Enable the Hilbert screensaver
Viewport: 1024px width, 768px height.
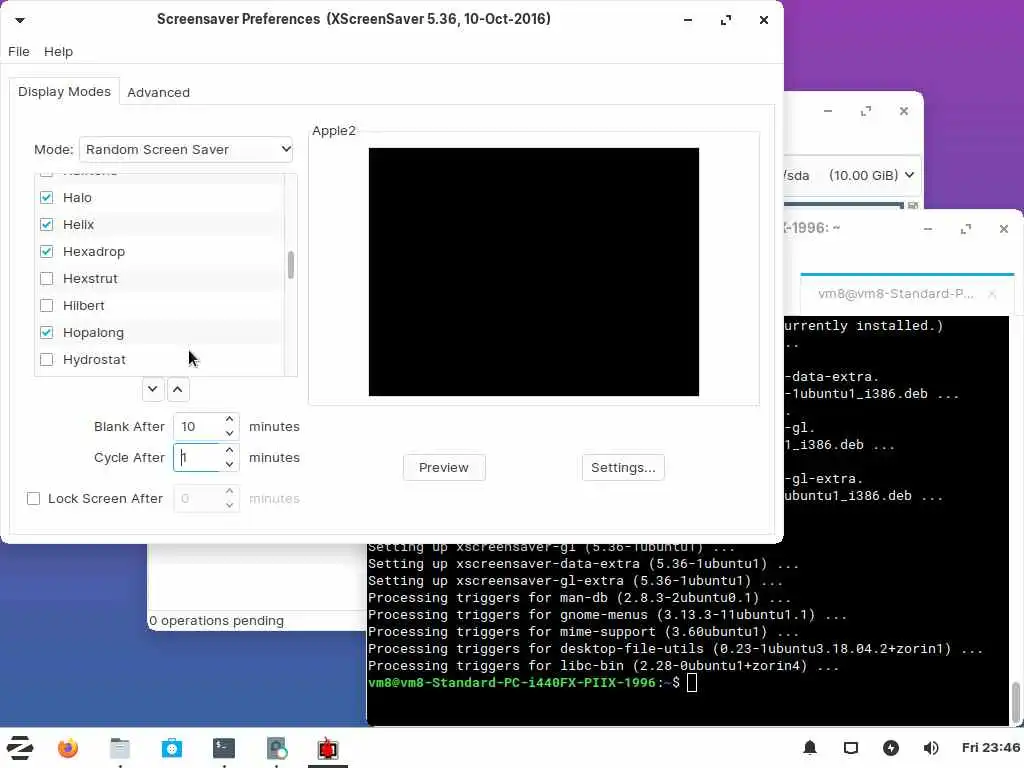pos(46,305)
